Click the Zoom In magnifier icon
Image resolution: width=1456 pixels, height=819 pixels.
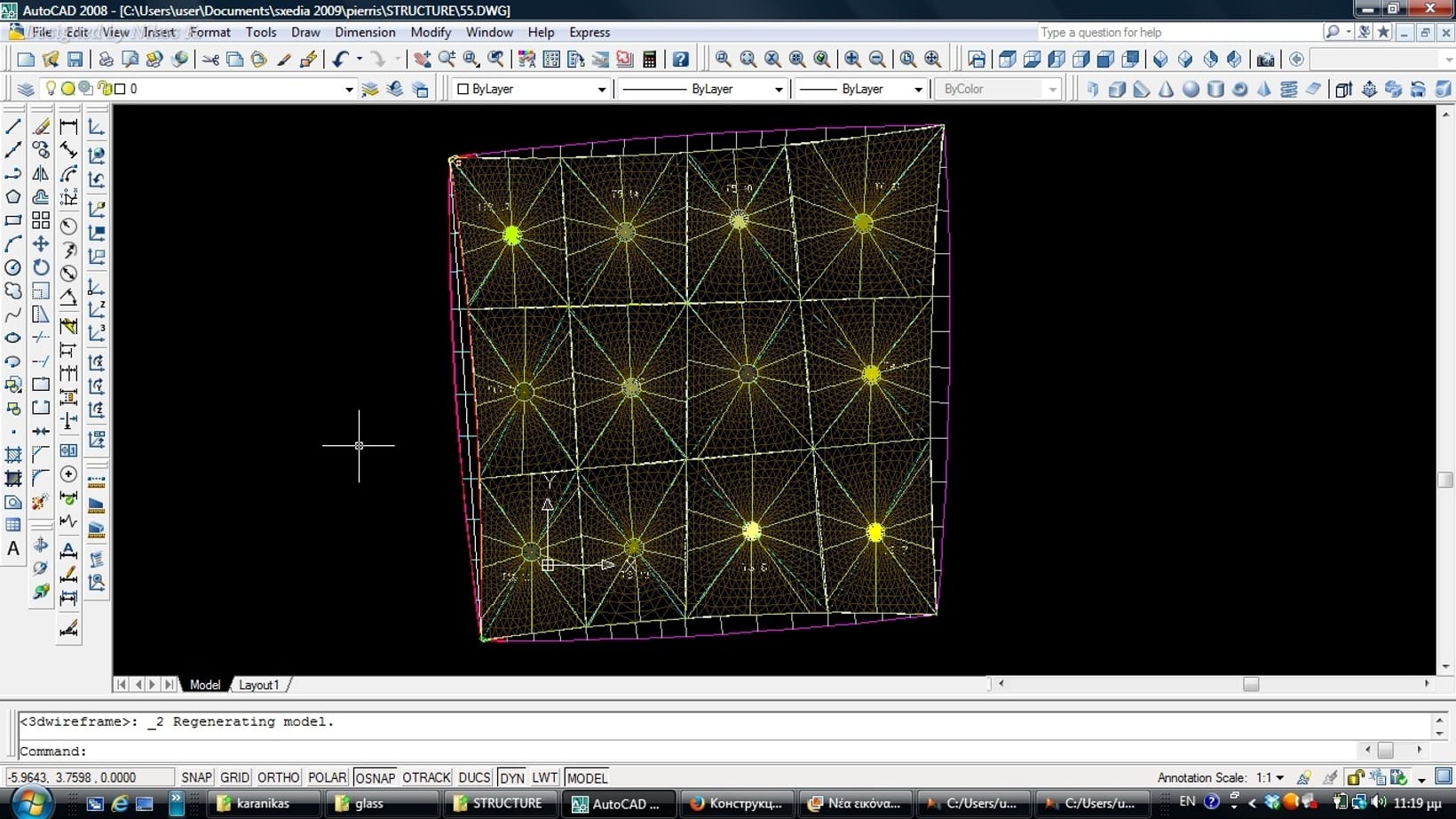click(852, 60)
